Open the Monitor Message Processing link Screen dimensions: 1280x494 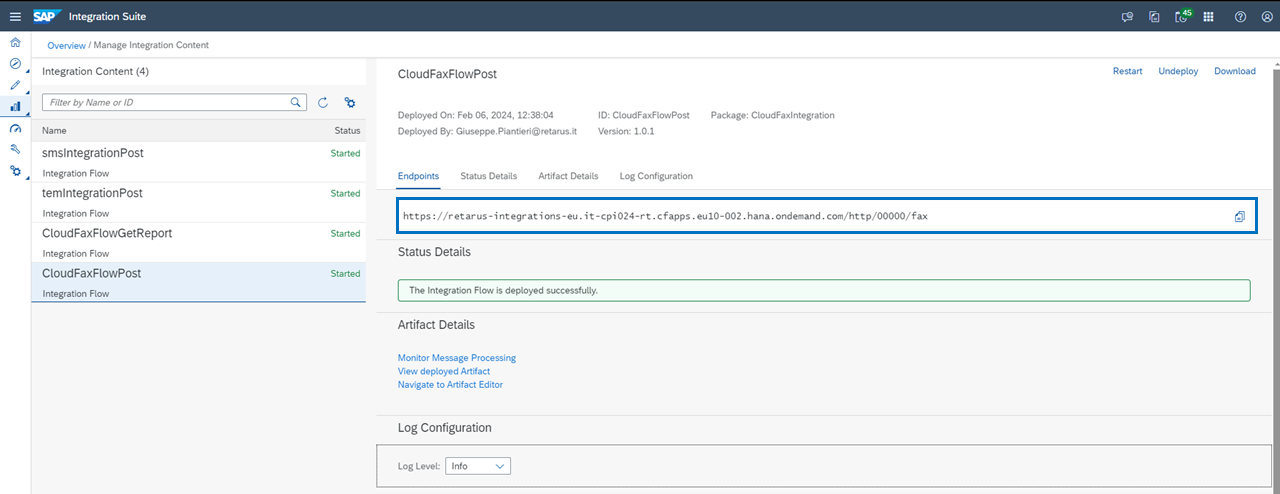coord(456,358)
